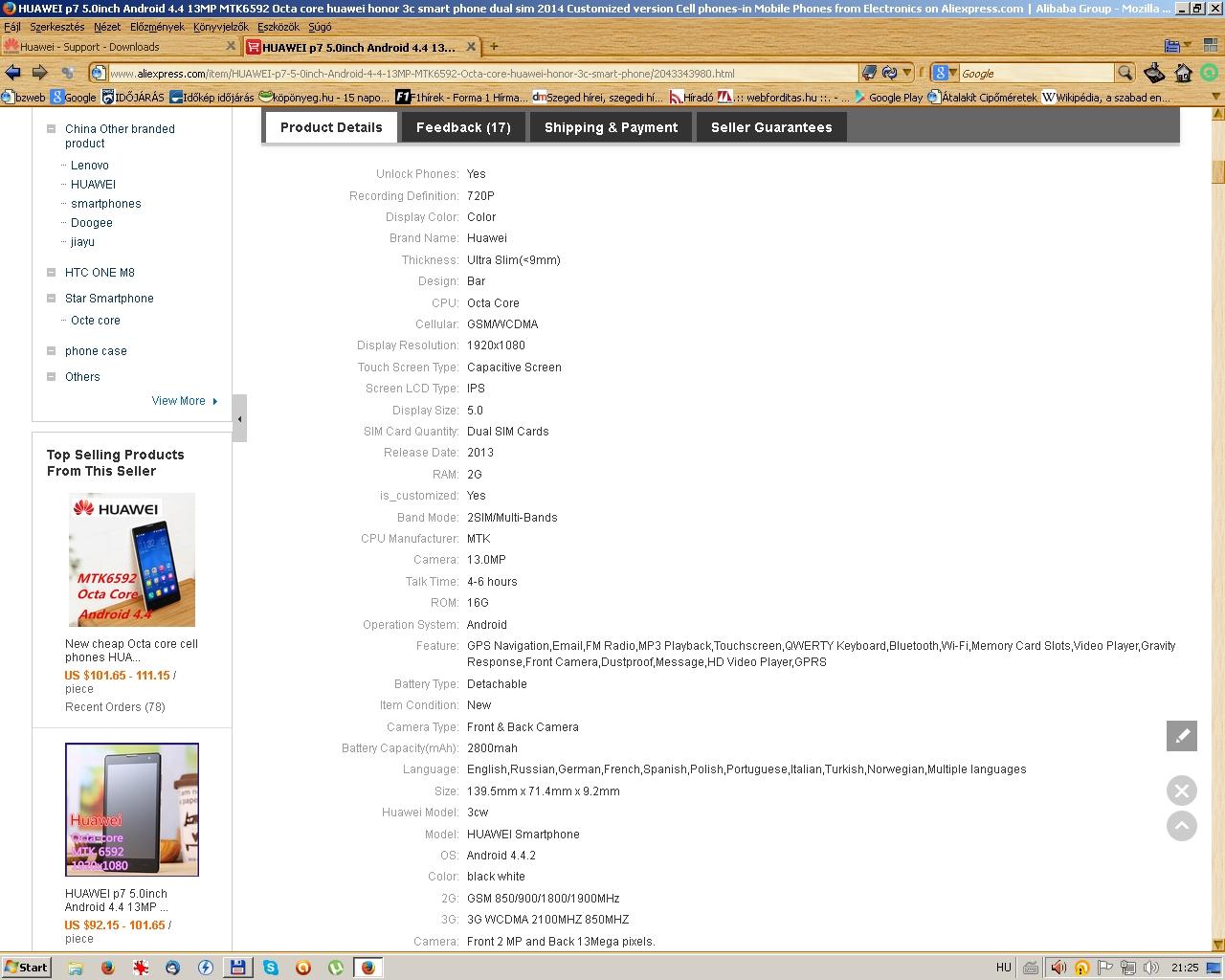Viewport: 1225px width, 980px height.
Task: Go to the Home page icon
Action: (x=1183, y=73)
